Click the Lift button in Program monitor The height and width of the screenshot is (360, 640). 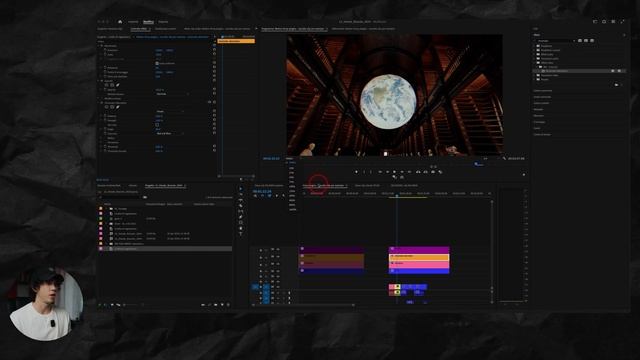coord(418,172)
